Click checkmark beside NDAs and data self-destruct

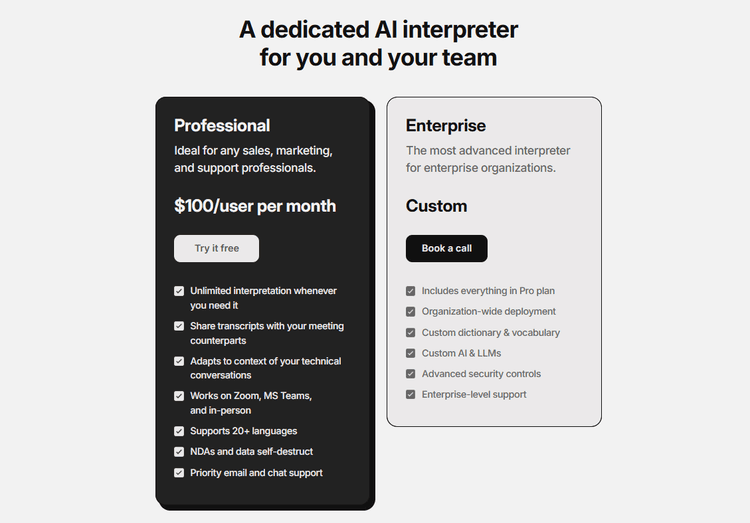tap(179, 452)
